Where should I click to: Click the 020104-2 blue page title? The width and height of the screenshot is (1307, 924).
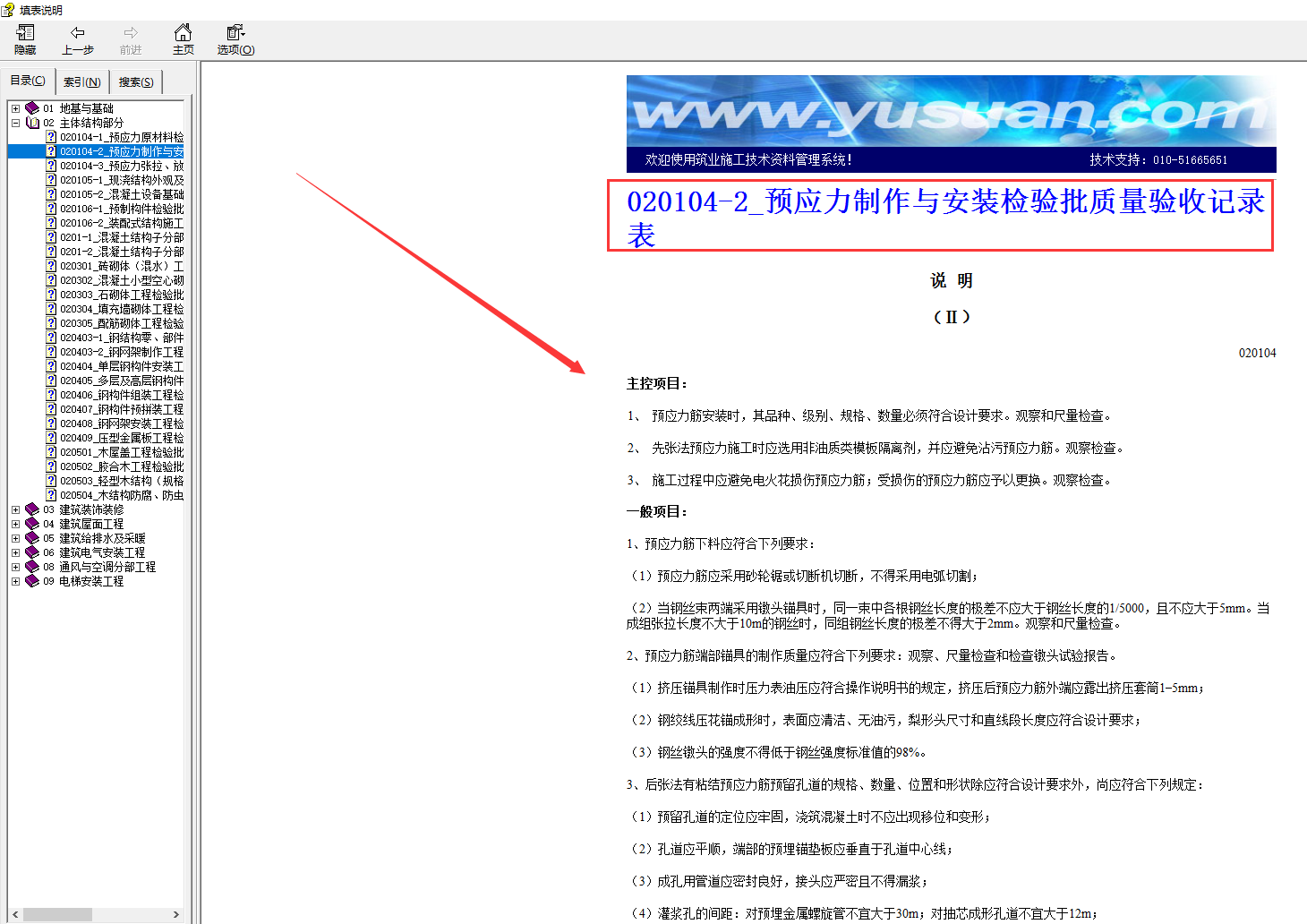click(945, 217)
